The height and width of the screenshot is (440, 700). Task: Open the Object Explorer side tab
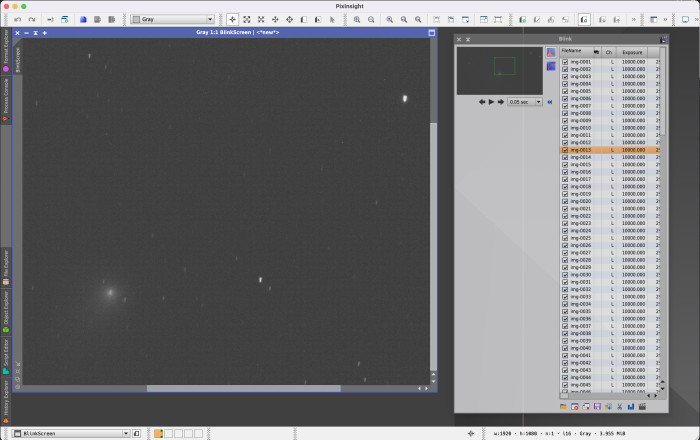coord(6,311)
